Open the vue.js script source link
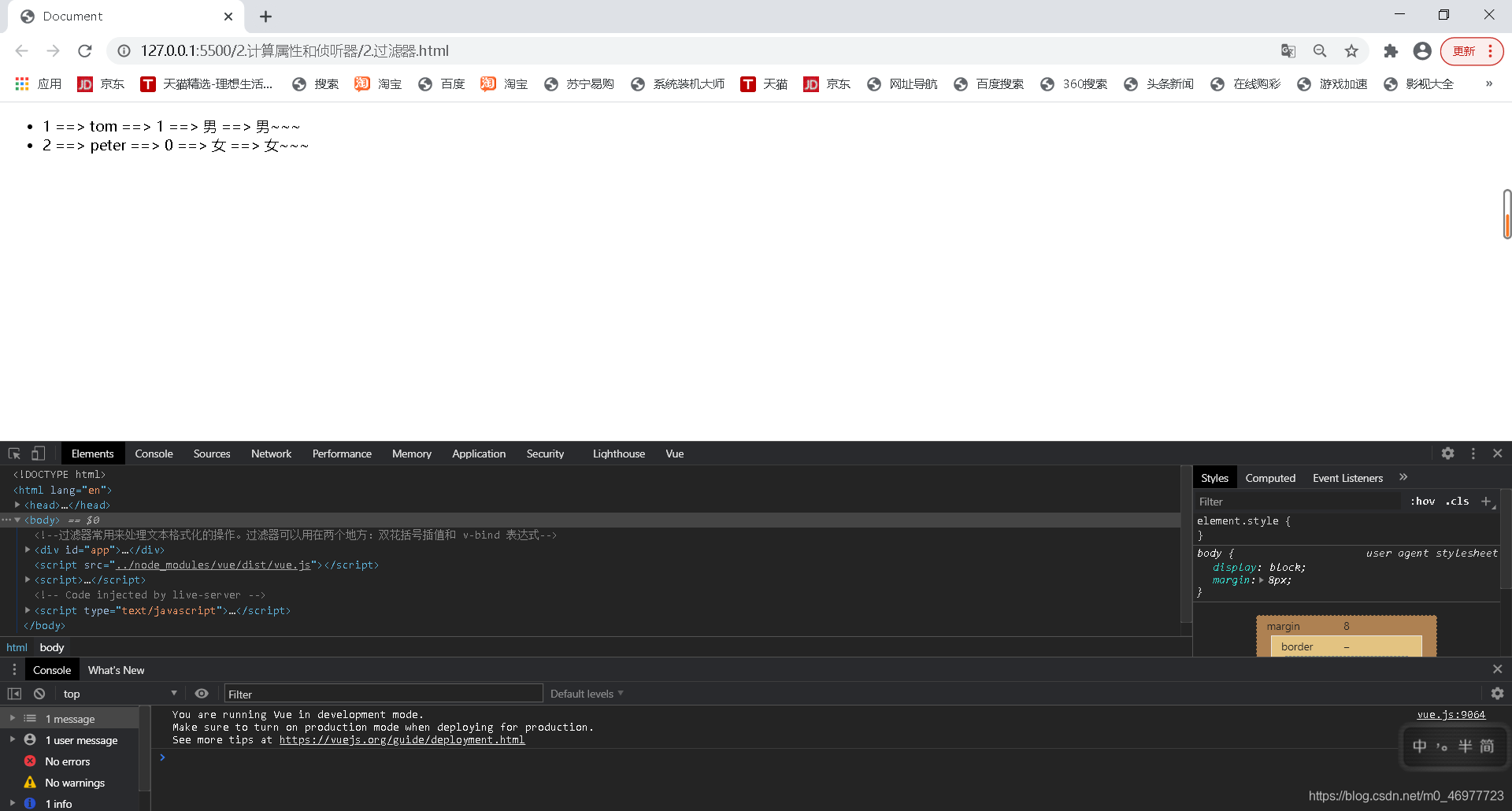1512x811 pixels. [213, 565]
